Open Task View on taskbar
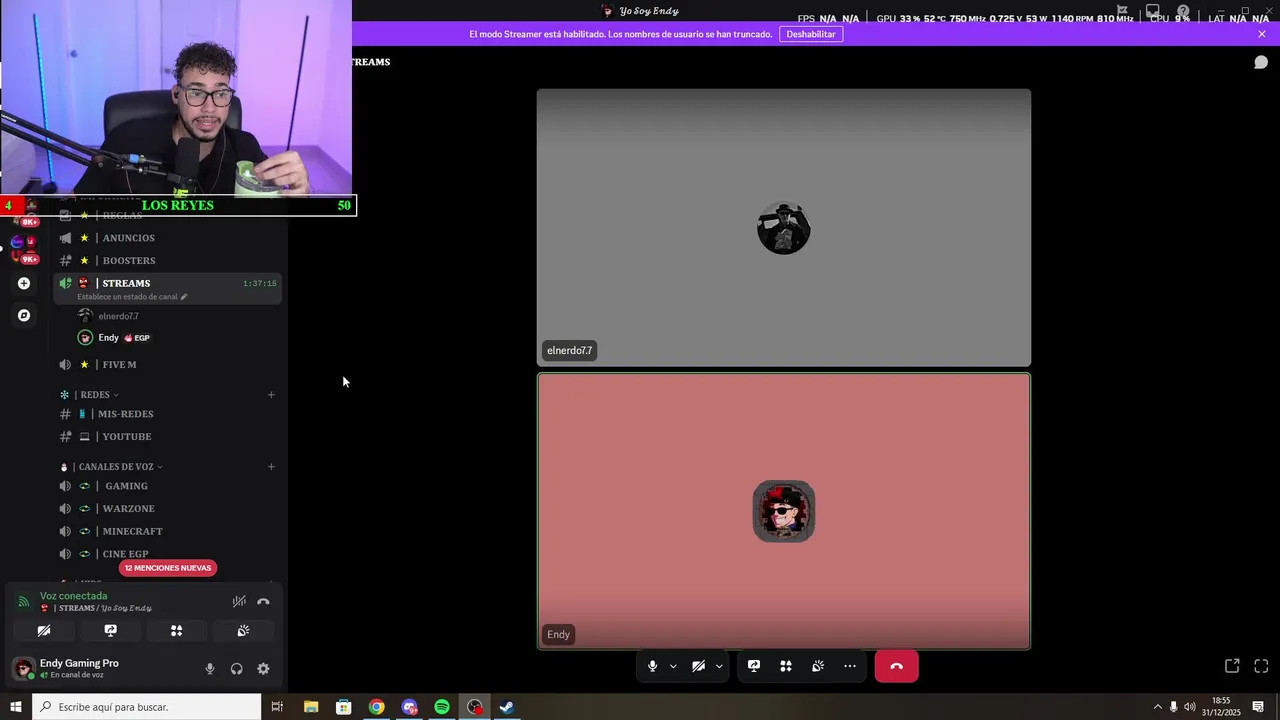1280x720 pixels. [277, 707]
